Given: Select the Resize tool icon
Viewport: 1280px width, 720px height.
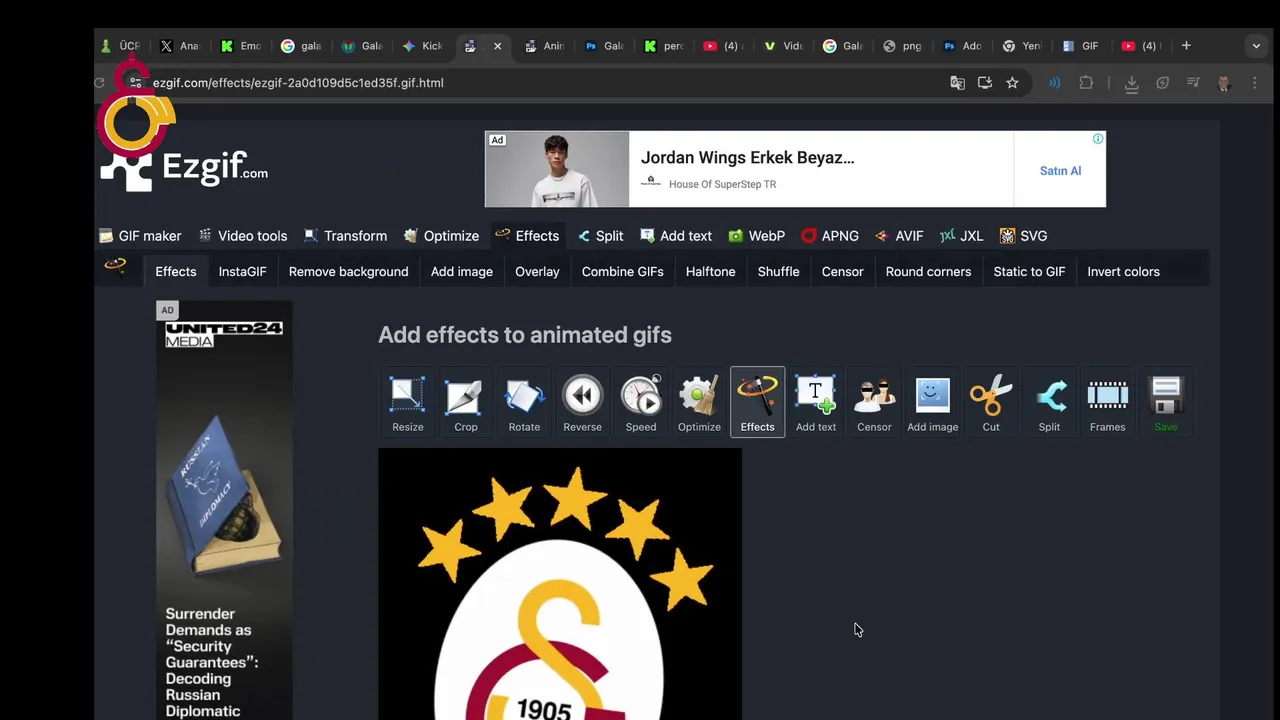Looking at the screenshot, I should coord(407,402).
